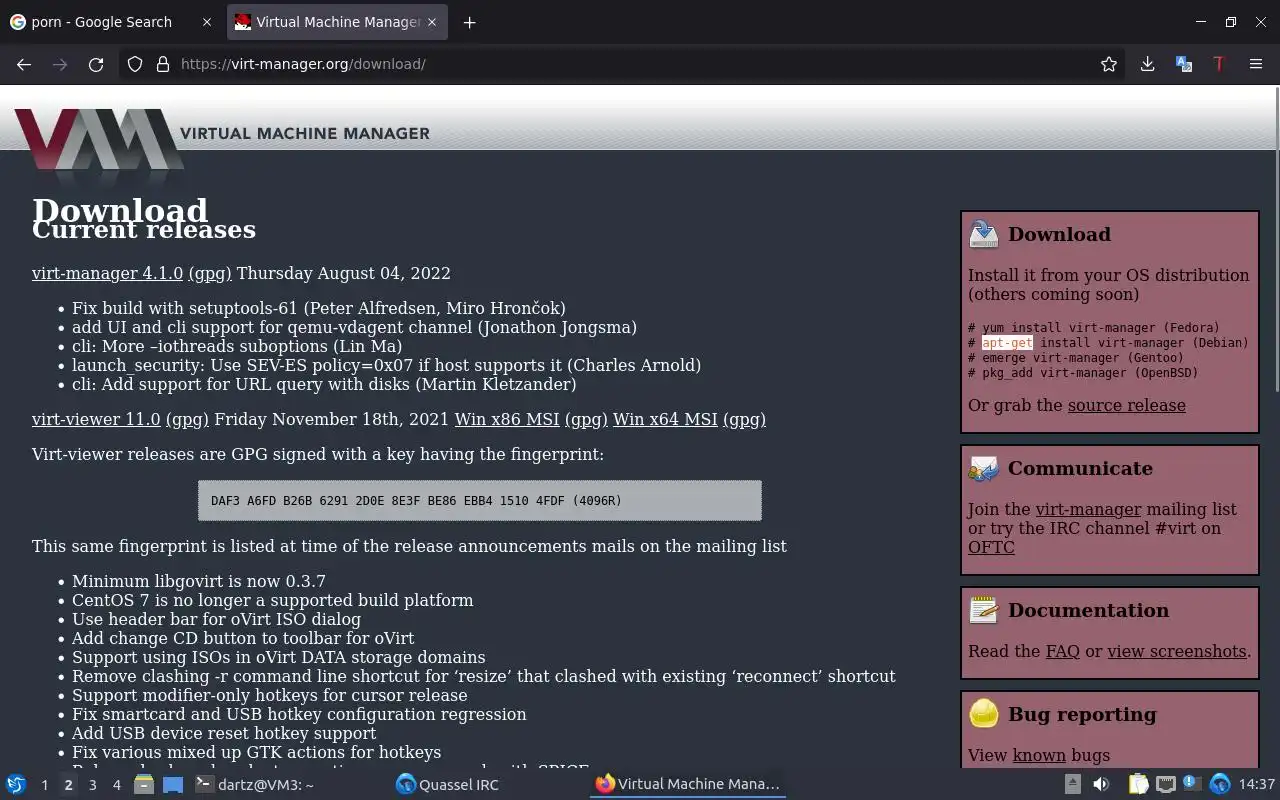Click the 'pkg_add virt-manager (OpenBSD)' line

(x=1083, y=373)
